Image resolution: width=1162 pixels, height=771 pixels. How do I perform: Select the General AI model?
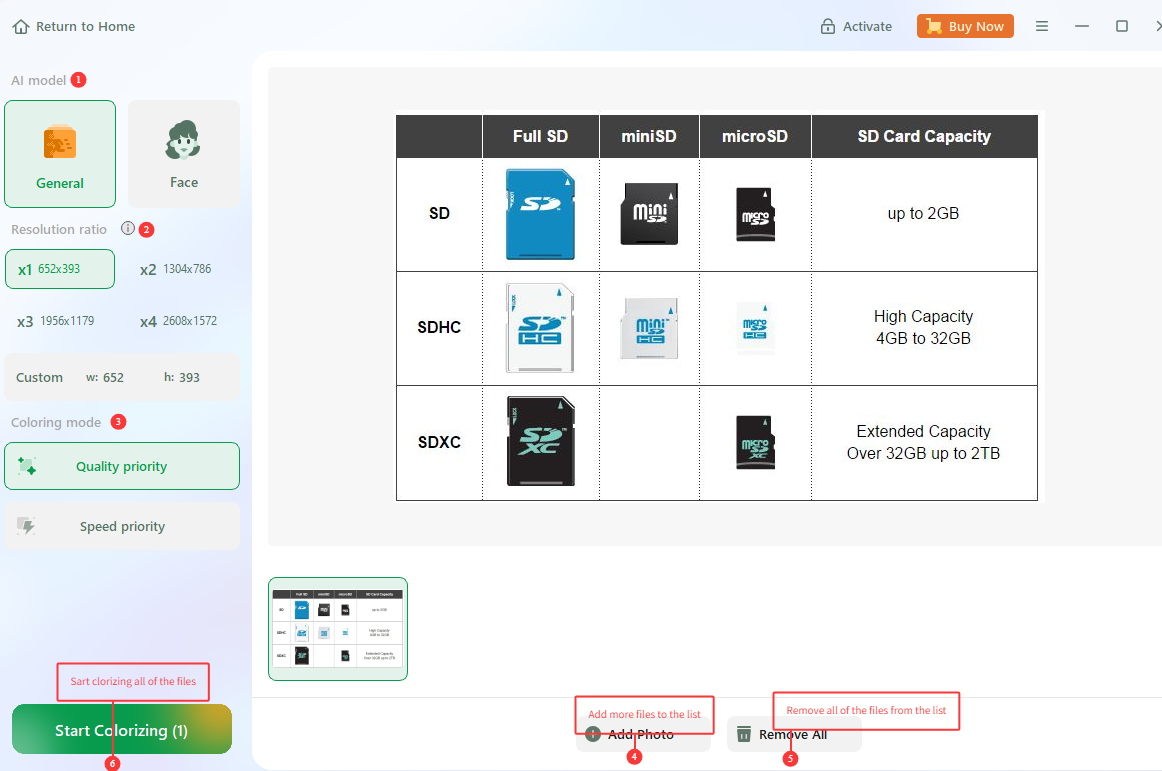(x=60, y=154)
